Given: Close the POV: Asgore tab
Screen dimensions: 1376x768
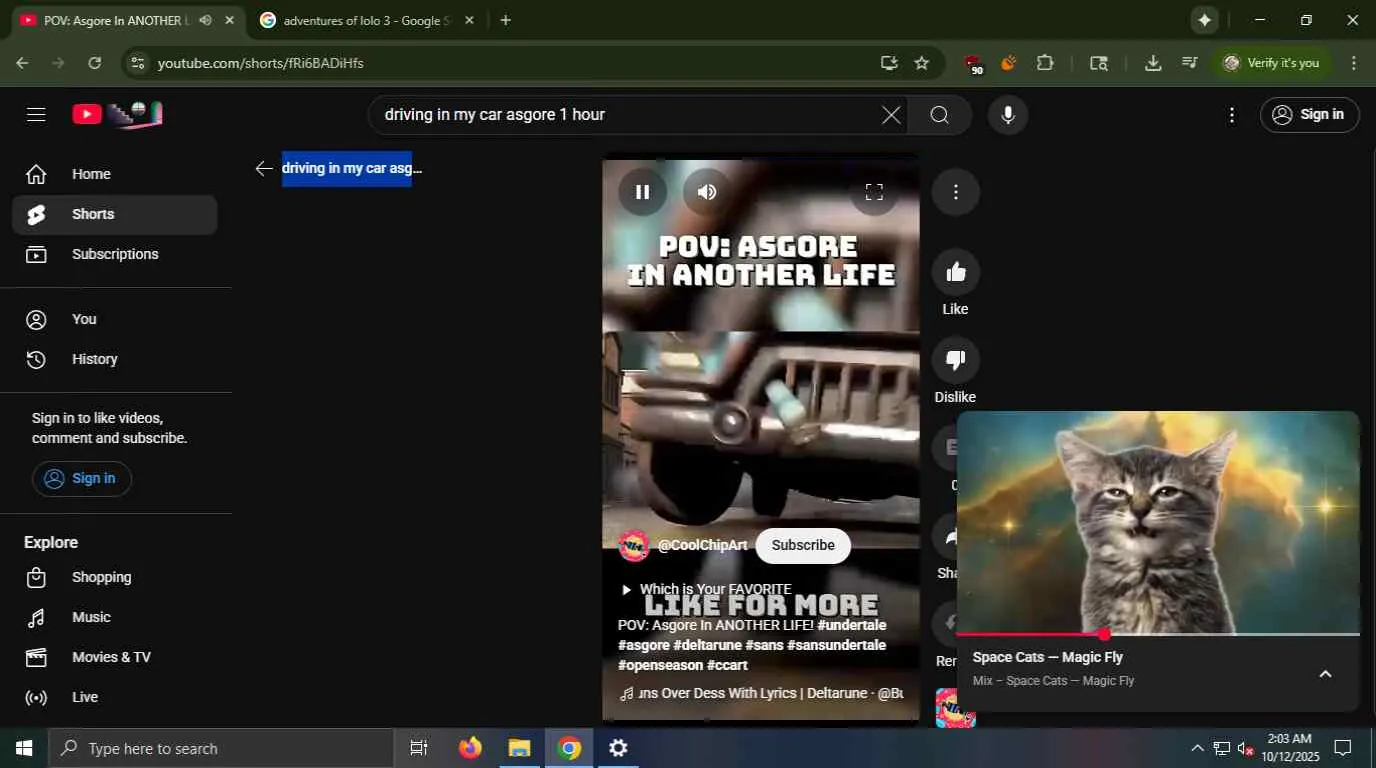Looking at the screenshot, I should [x=231, y=20].
